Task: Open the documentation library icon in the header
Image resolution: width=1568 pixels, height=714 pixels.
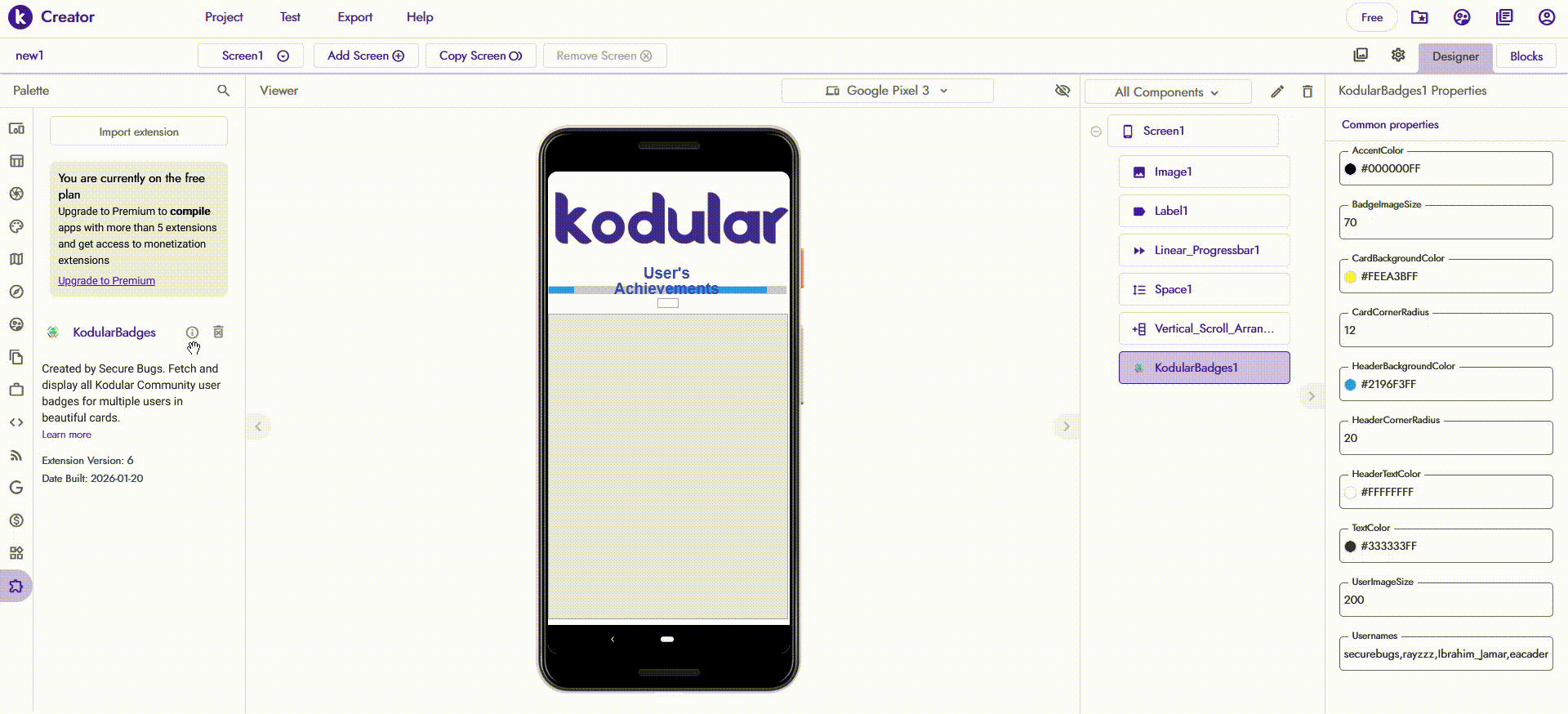Action: point(1504,17)
